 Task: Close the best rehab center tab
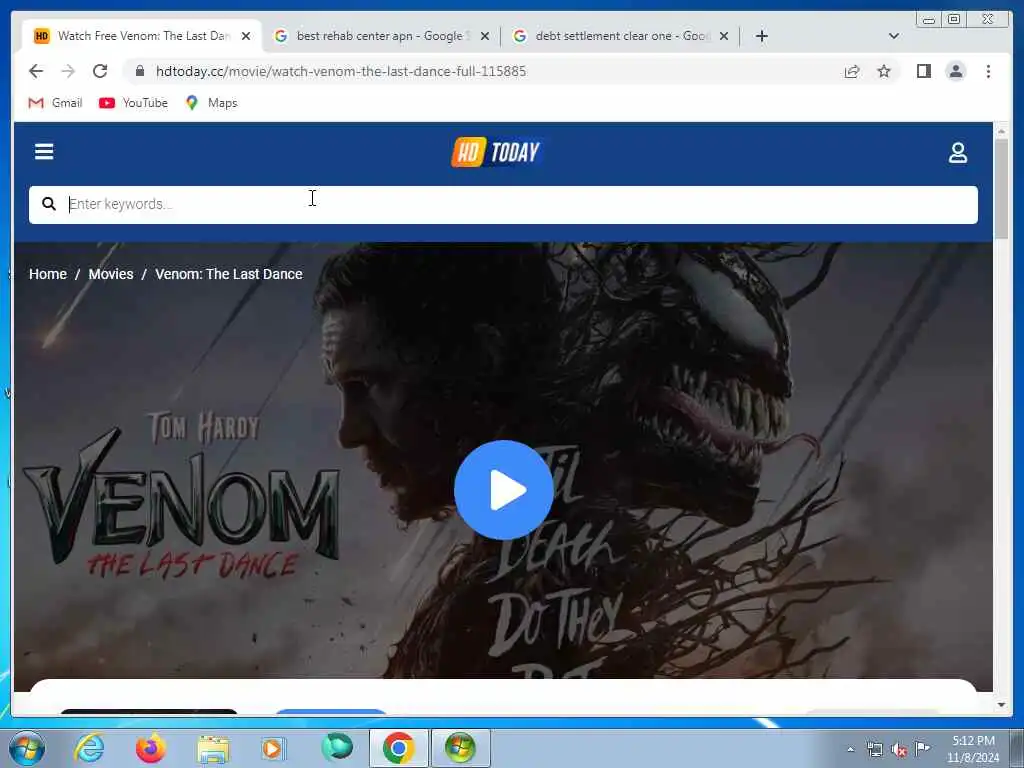485,36
